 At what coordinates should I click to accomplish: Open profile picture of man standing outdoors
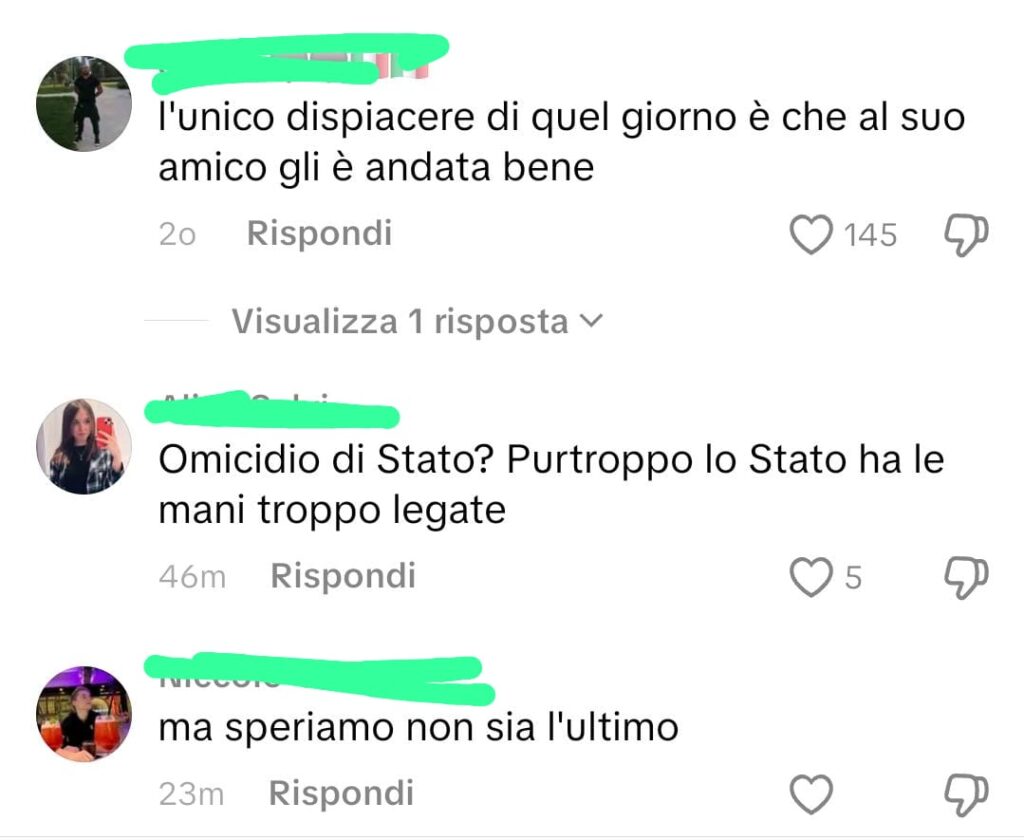coord(84,103)
